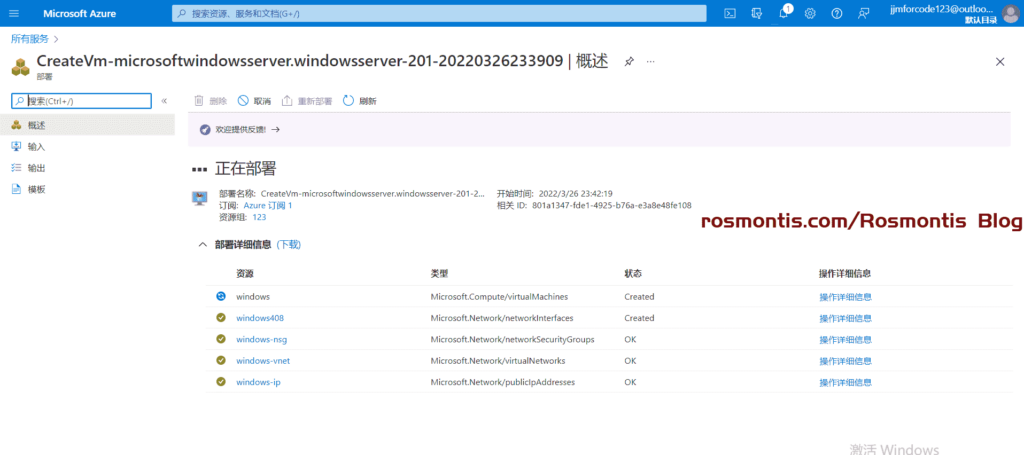Click the account email jjmforcode123@outloo...
Screen dimensions: 1024x455
coord(943,8)
